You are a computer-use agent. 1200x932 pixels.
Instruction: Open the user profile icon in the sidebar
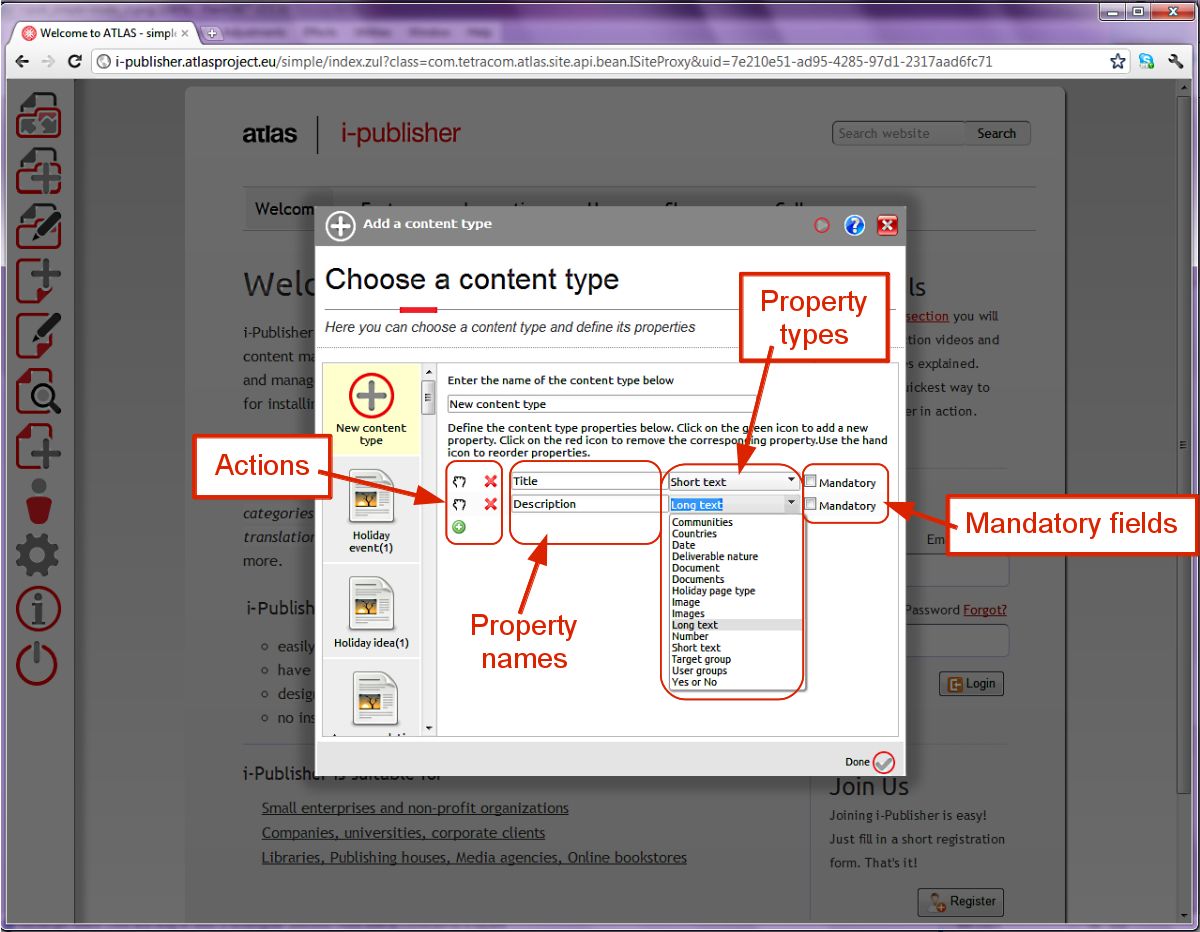tap(39, 501)
